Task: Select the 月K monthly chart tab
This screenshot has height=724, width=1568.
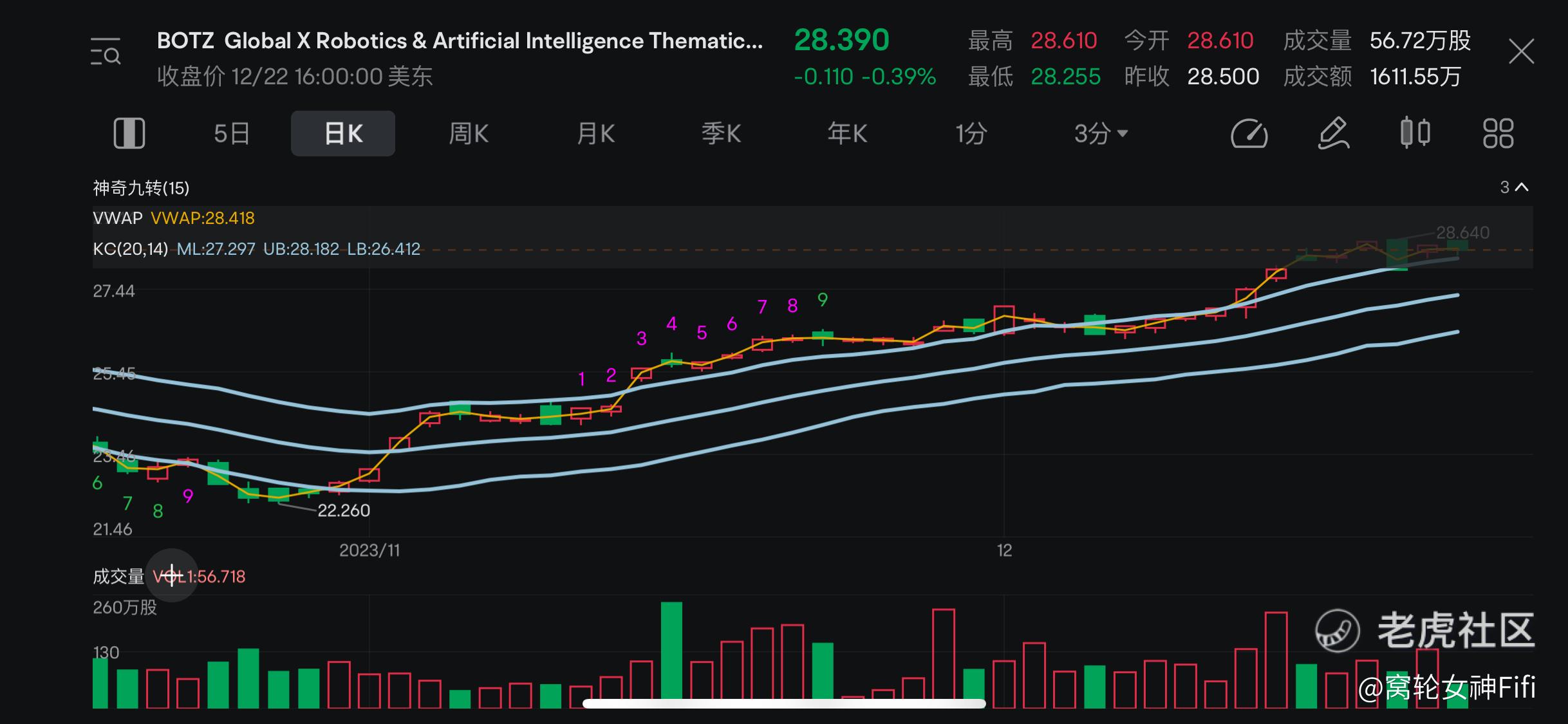Action: coord(595,133)
